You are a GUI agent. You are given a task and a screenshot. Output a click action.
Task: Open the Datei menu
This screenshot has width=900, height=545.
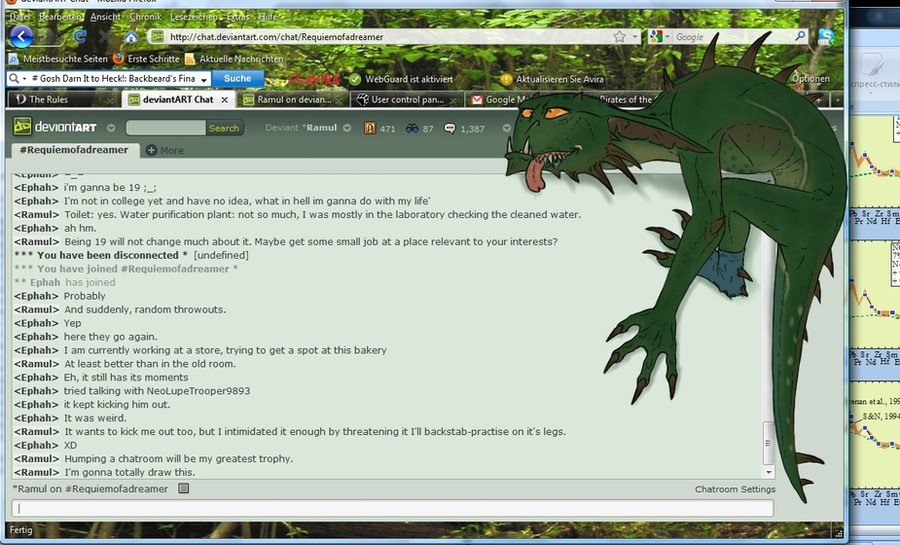19,17
